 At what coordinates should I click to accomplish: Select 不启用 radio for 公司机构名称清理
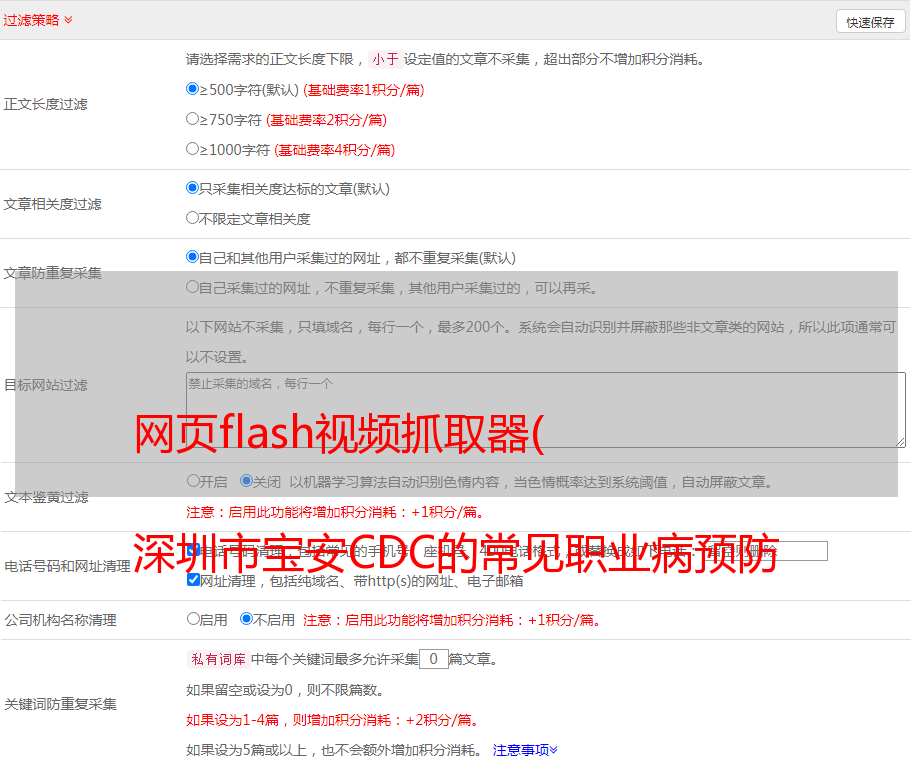point(247,619)
